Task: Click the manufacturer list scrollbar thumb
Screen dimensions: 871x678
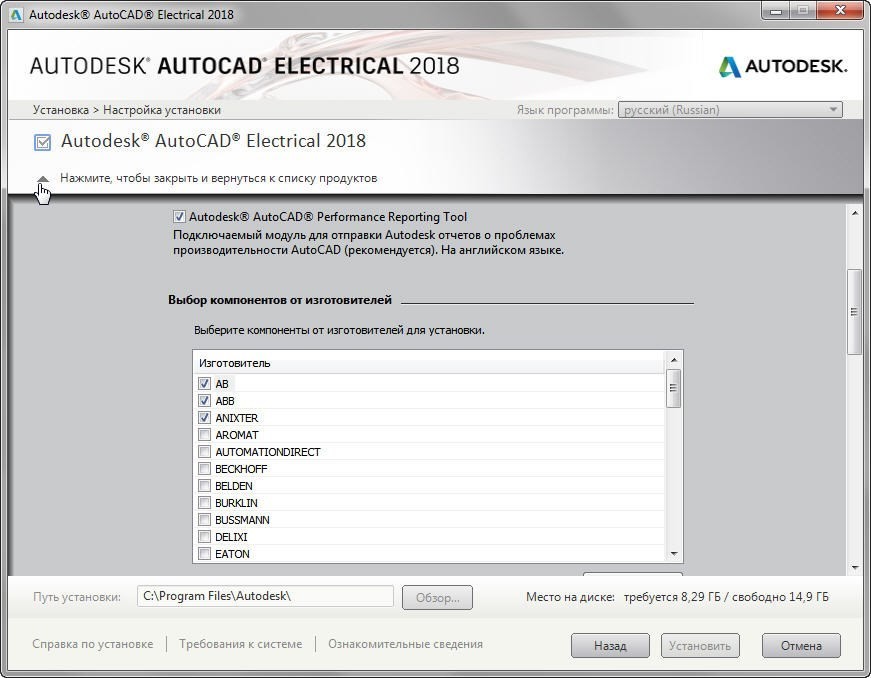Action: (674, 388)
